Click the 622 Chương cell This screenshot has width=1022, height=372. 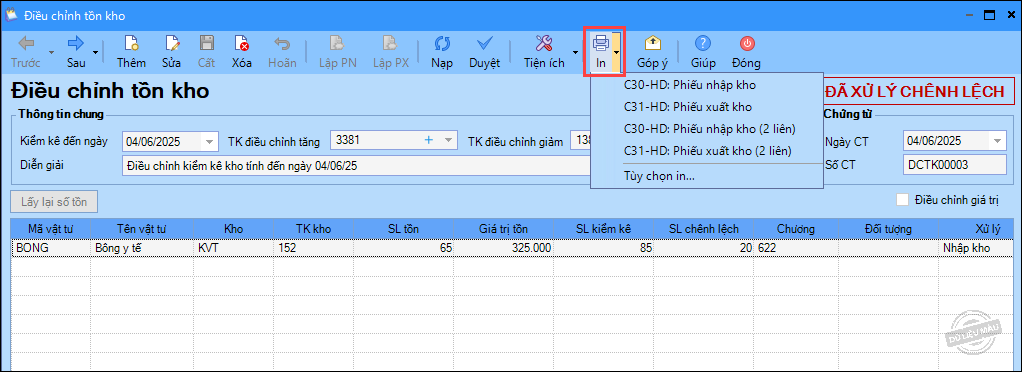[796, 248]
